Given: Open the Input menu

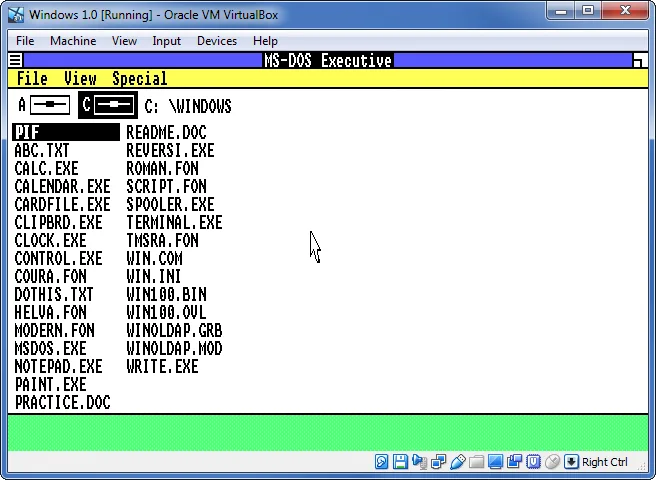Looking at the screenshot, I should coord(166,41).
